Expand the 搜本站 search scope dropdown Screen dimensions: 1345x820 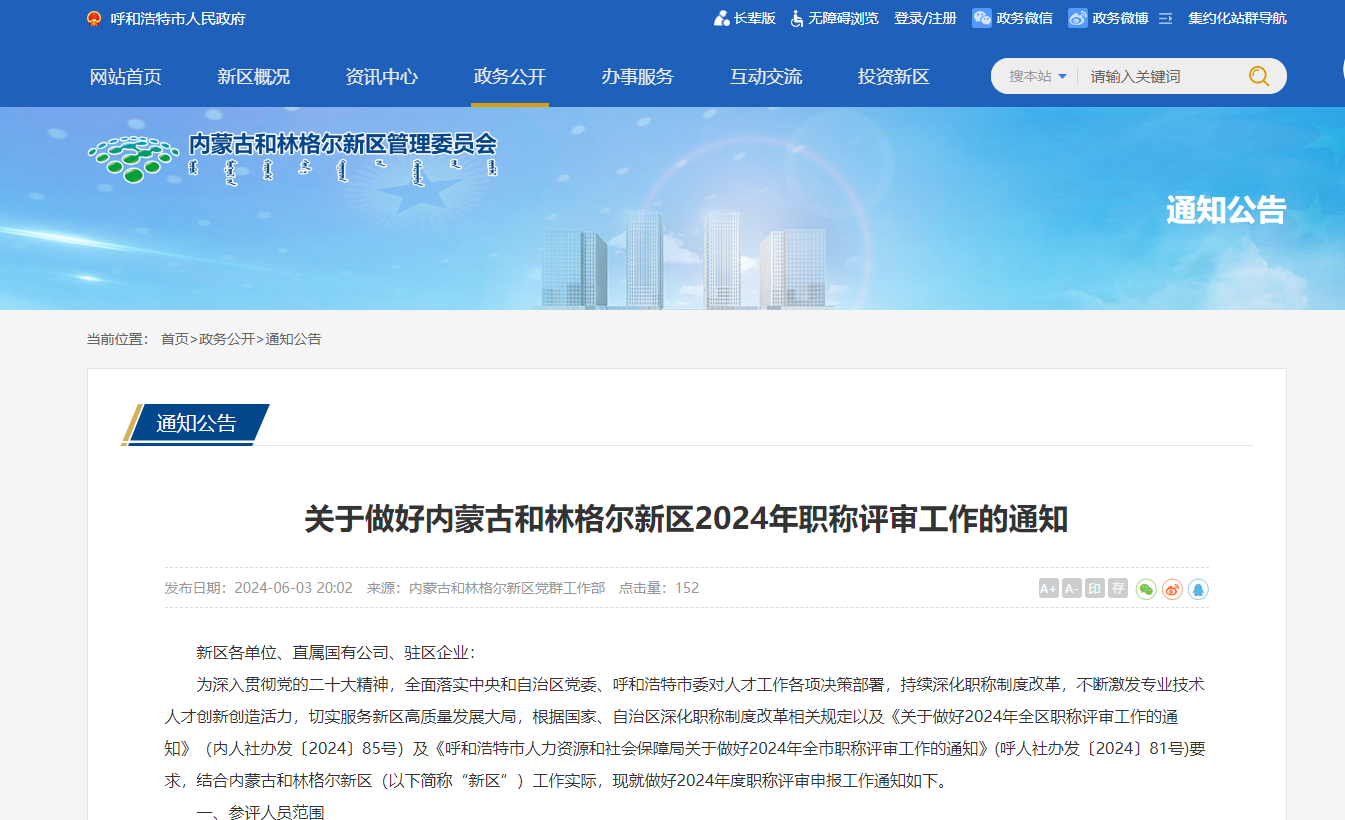(x=1037, y=77)
